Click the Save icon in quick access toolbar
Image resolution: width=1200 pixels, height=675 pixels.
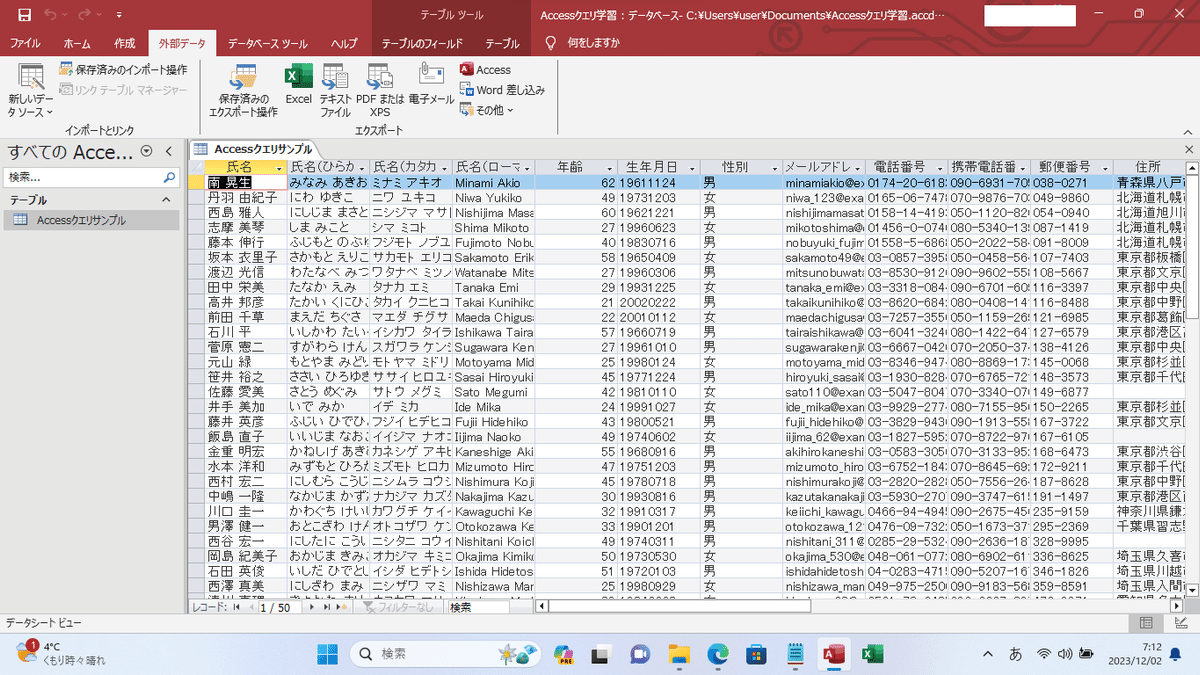(x=24, y=15)
